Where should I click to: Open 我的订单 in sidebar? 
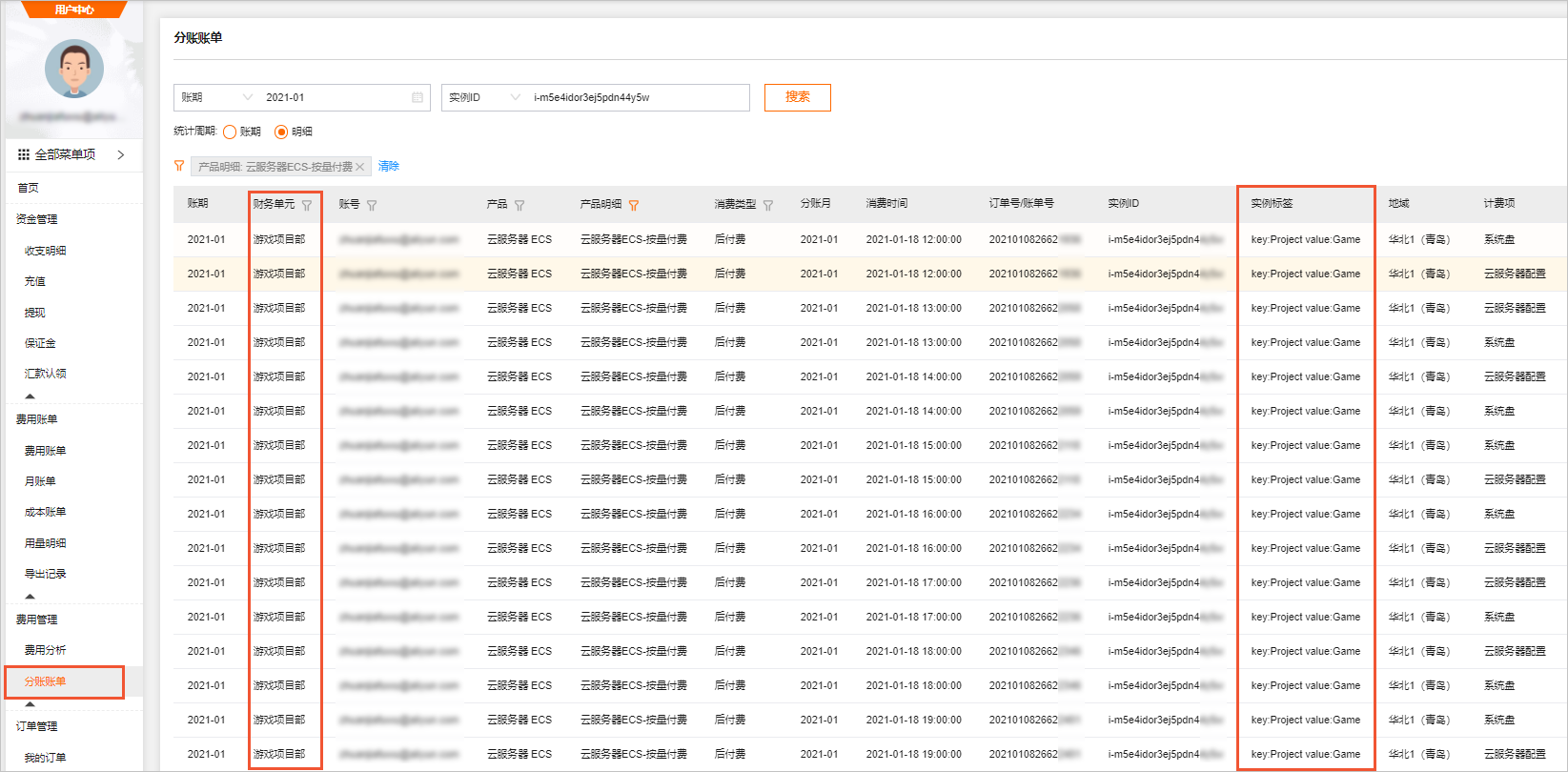click(45, 758)
